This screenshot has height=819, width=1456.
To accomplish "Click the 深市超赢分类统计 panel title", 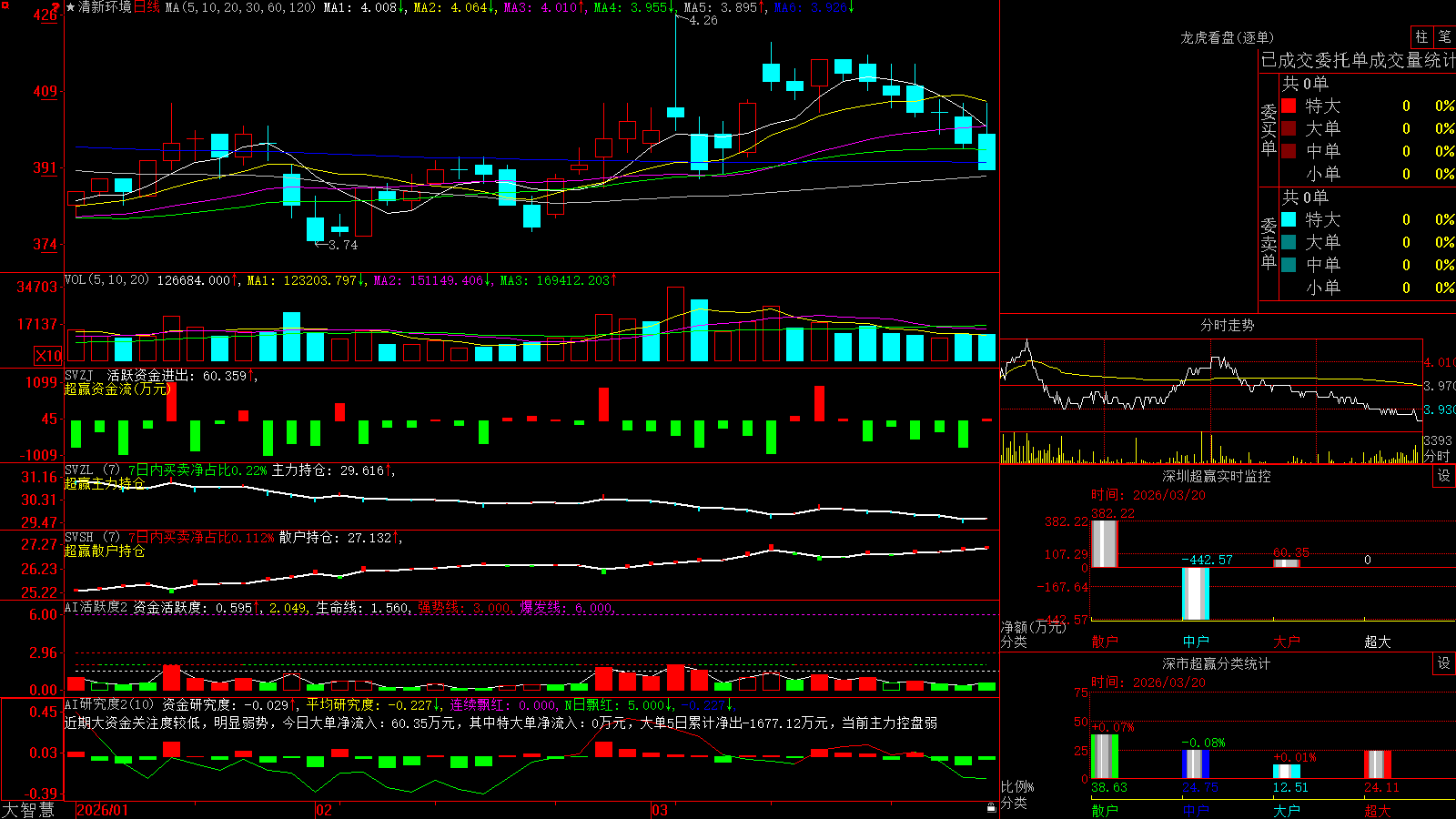I will 1217,663.
